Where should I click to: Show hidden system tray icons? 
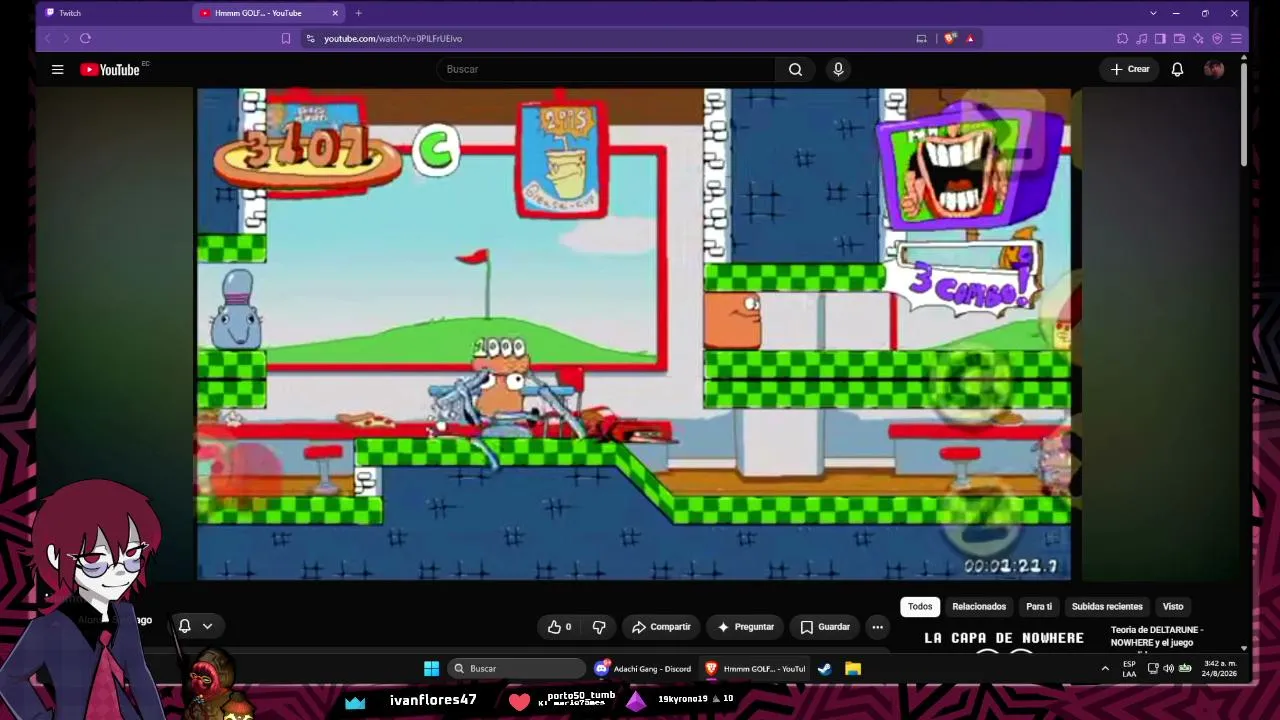click(x=1105, y=669)
